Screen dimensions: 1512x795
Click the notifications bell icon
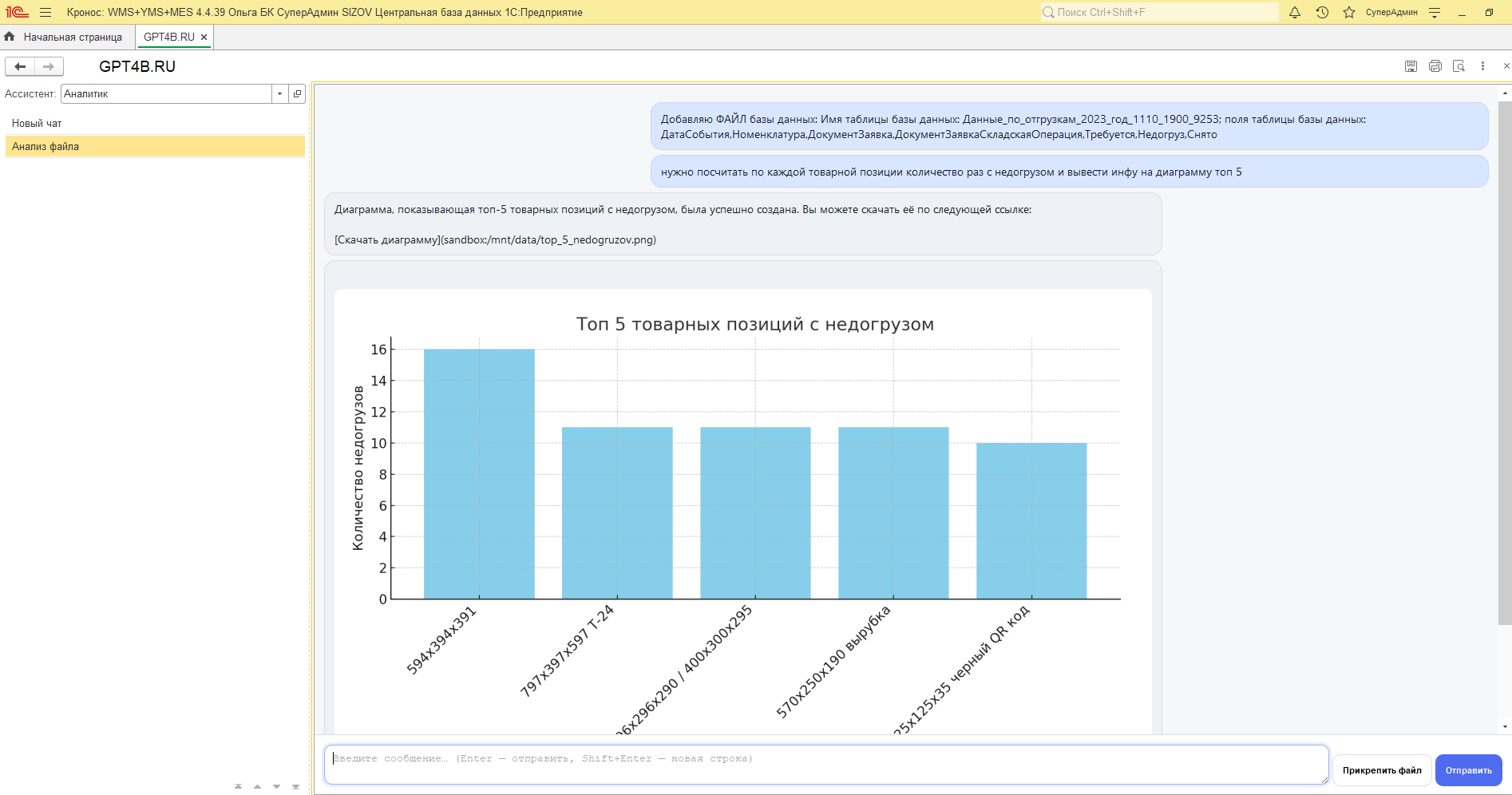tap(1295, 12)
